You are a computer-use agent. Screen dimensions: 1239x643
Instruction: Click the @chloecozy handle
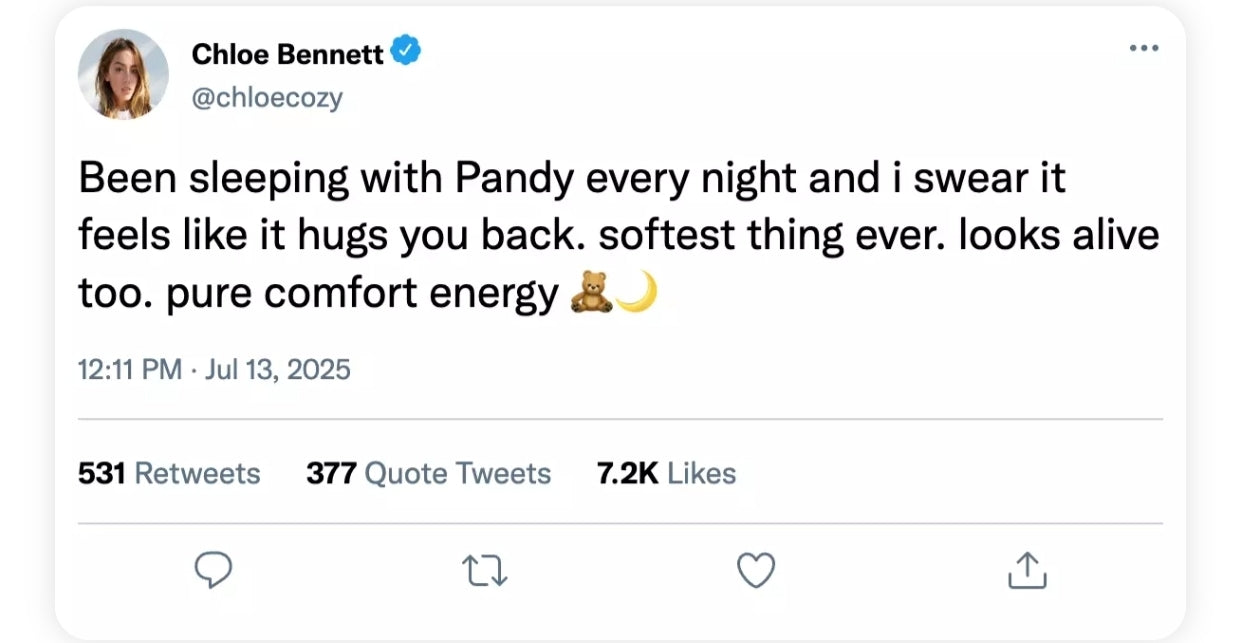[x=268, y=97]
